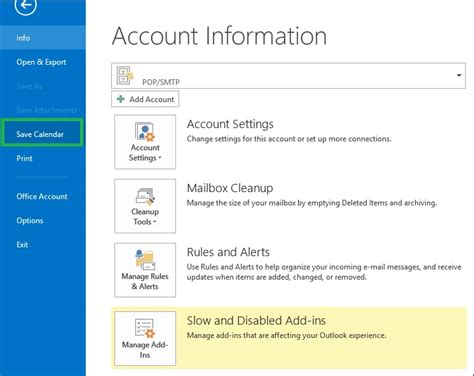Click the Manage Rules & Alerts icon
This screenshot has width=474, height=376.
[145, 260]
